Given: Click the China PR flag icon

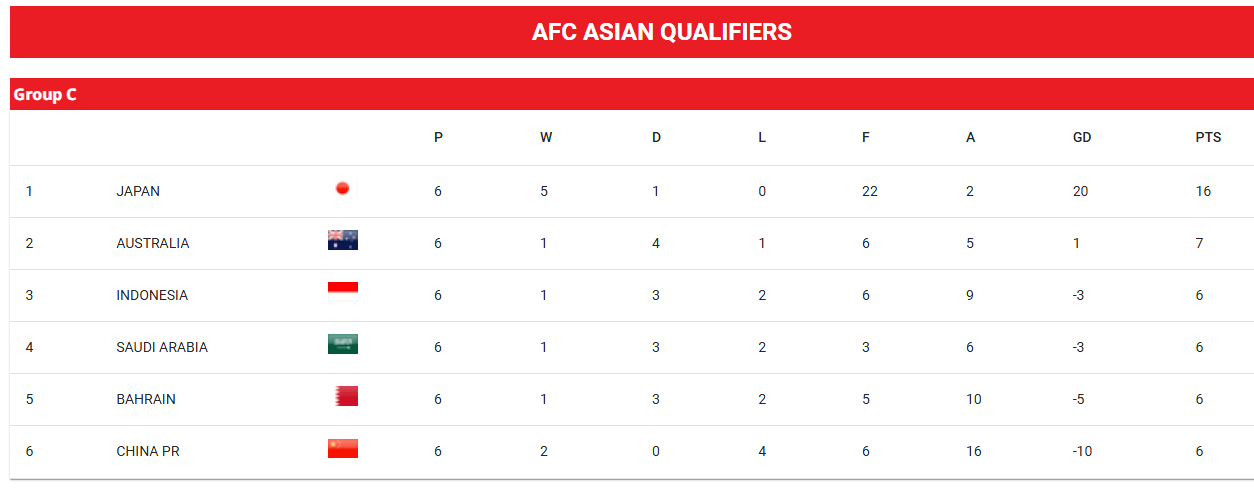Looking at the screenshot, I should (x=342, y=448).
